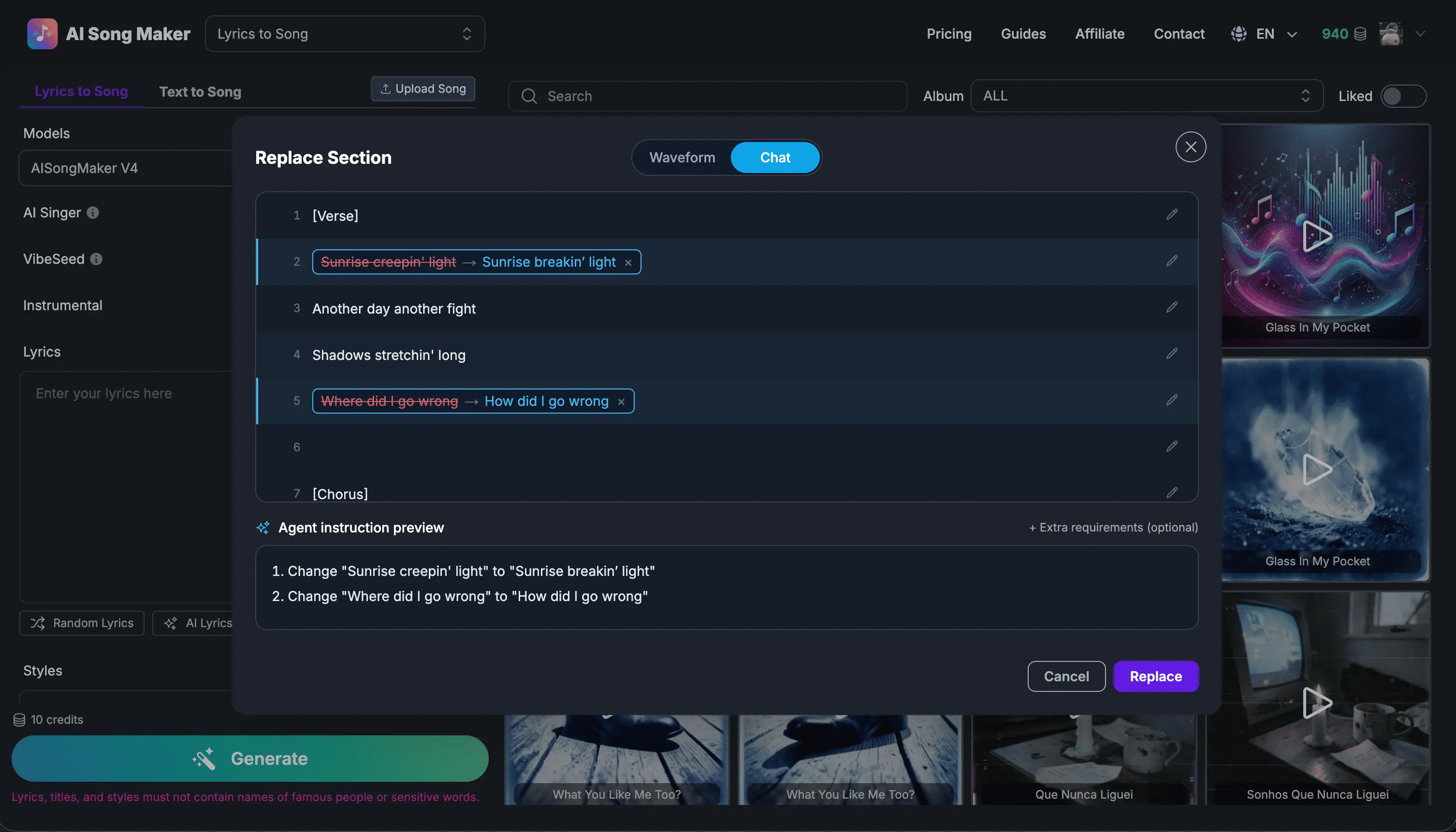
Task: Click struck-through 'Where did I go wrong' text
Action: tap(389, 401)
